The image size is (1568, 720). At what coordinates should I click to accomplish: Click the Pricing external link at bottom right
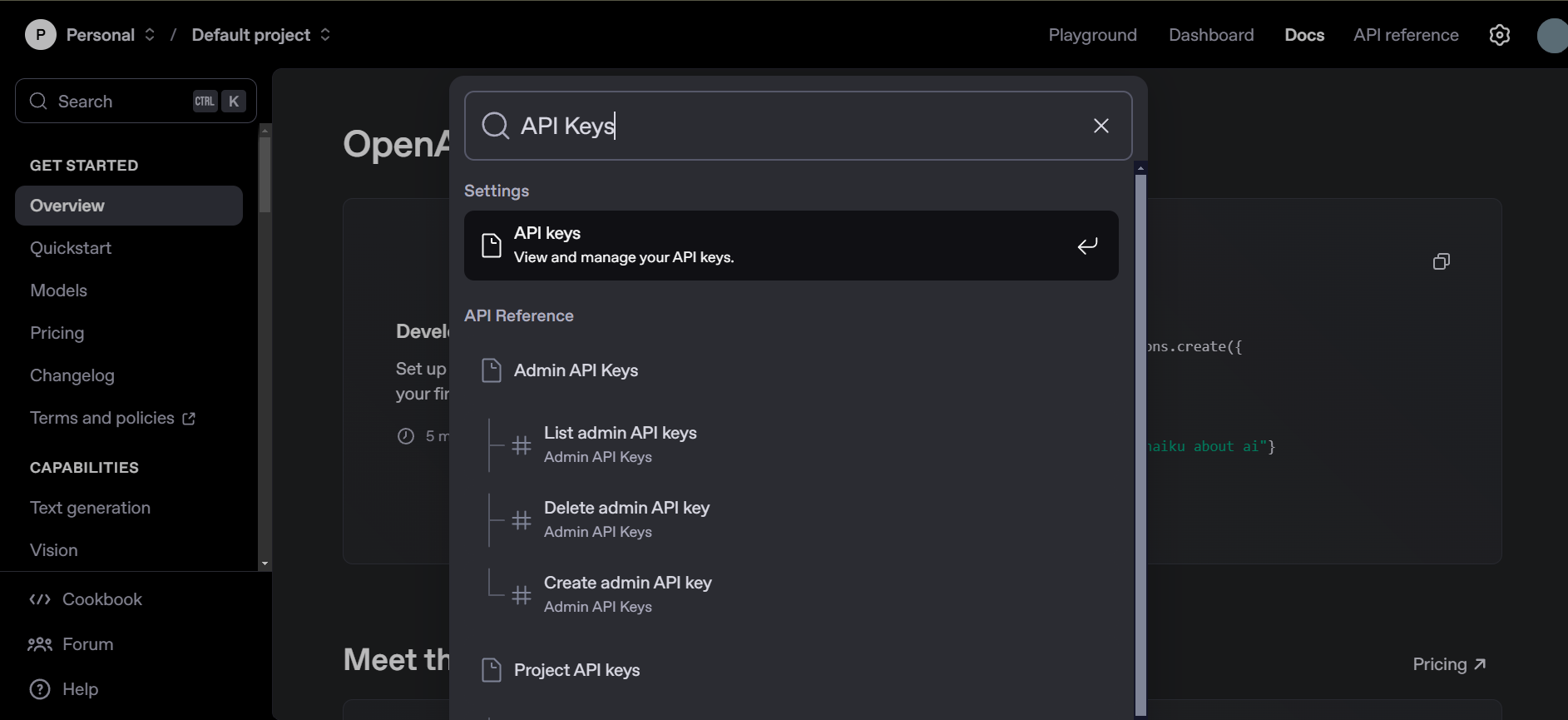tap(1449, 664)
